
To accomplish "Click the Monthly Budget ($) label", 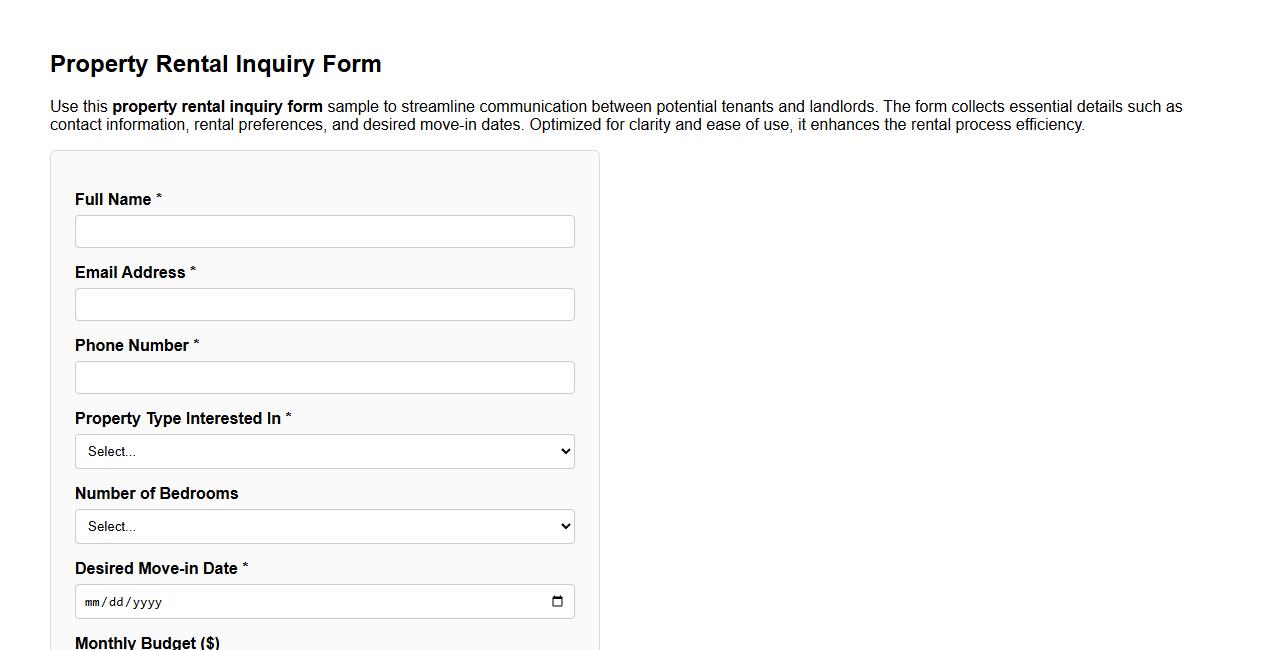I will click(x=147, y=642).
